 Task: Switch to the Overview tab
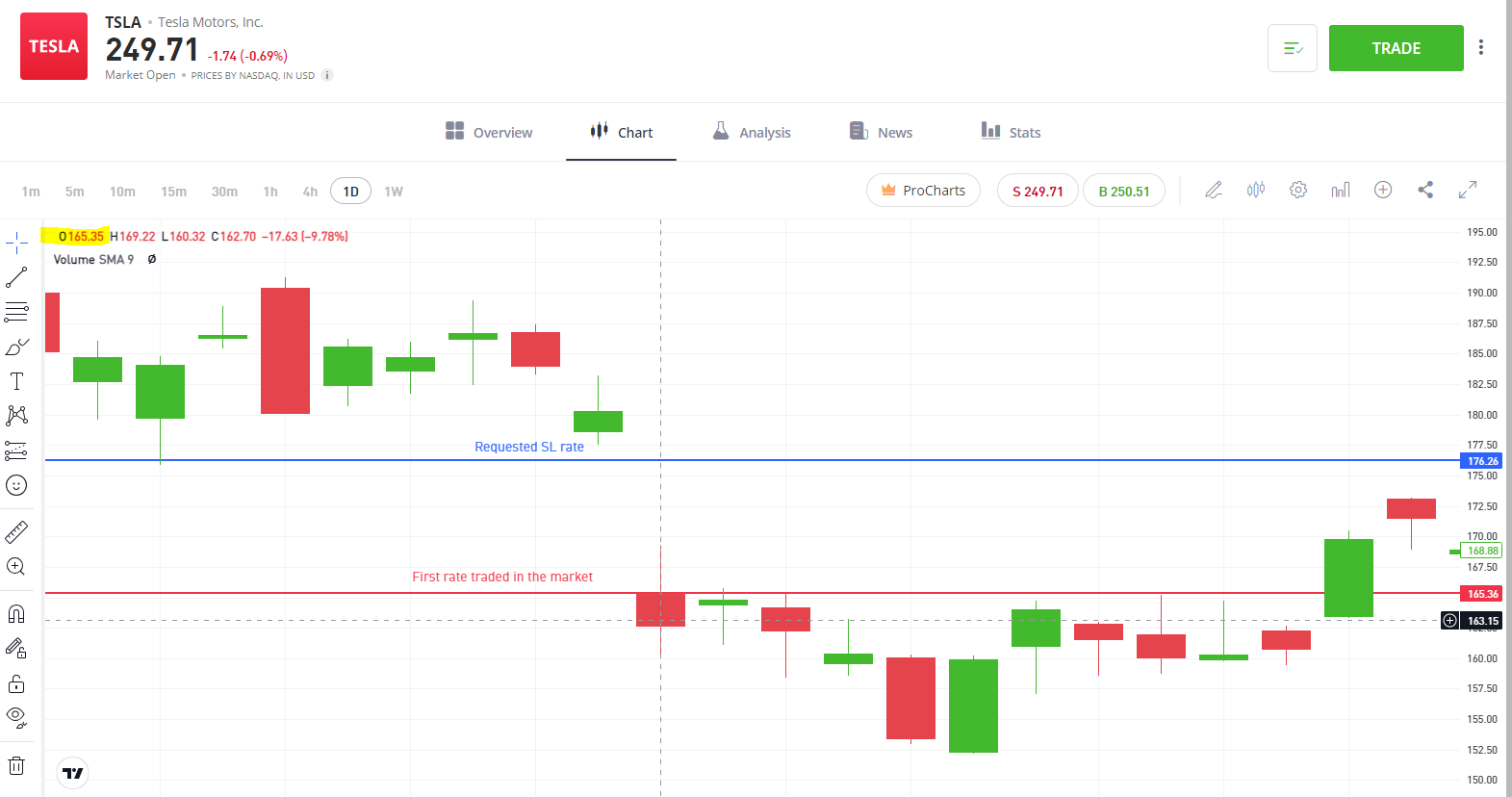(x=489, y=132)
